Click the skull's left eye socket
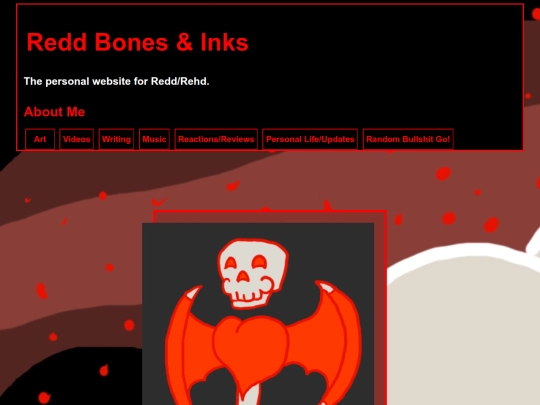 click(231, 264)
